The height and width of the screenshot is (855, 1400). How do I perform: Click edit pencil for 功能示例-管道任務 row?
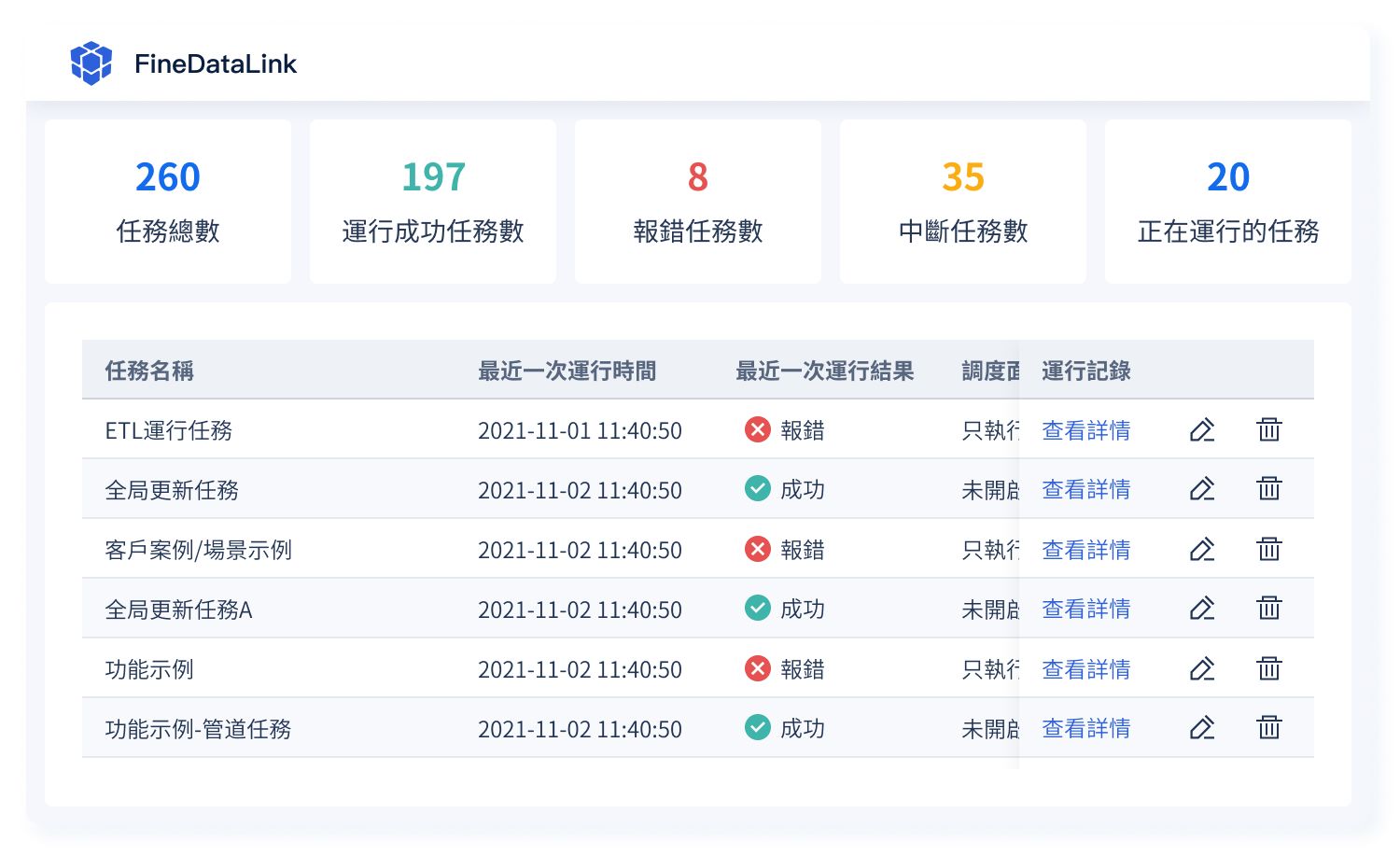1202,727
